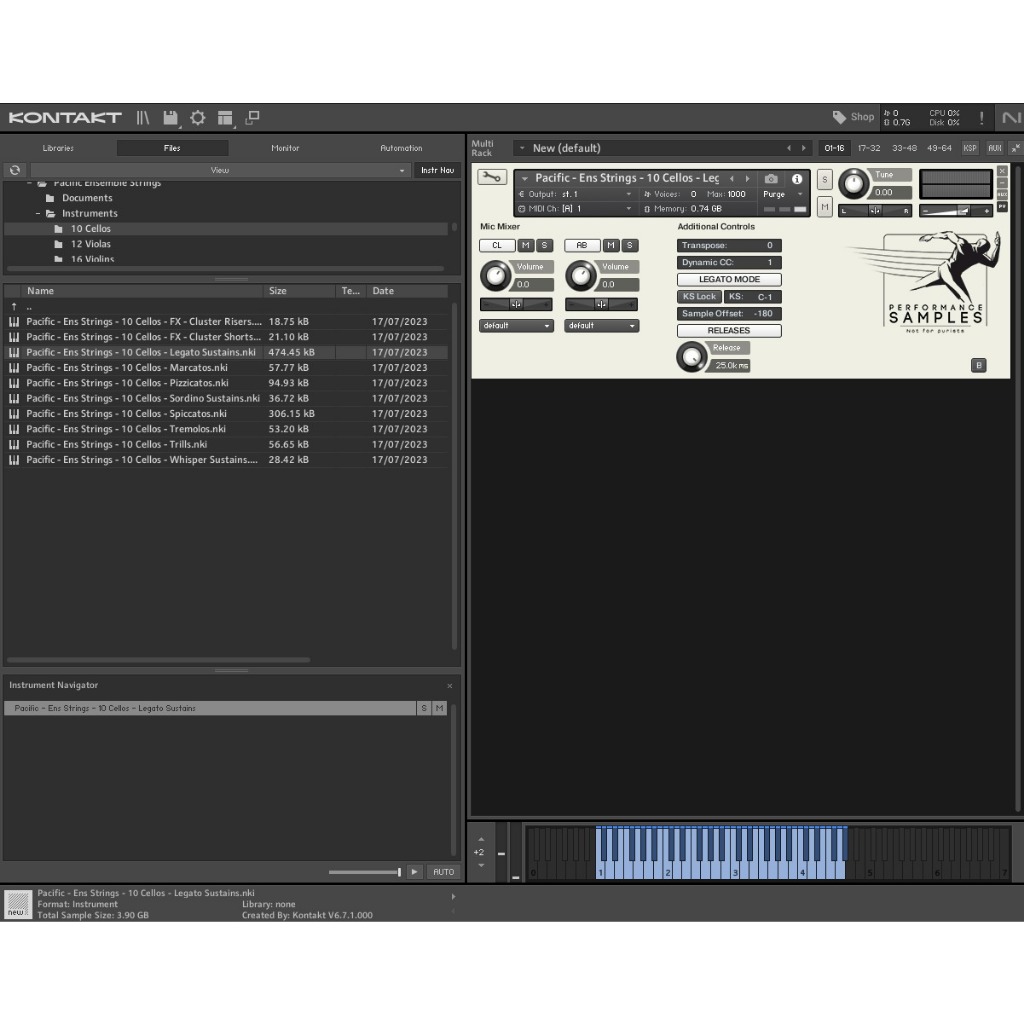
Task: Mute the instrument with M button
Action: pos(825,206)
